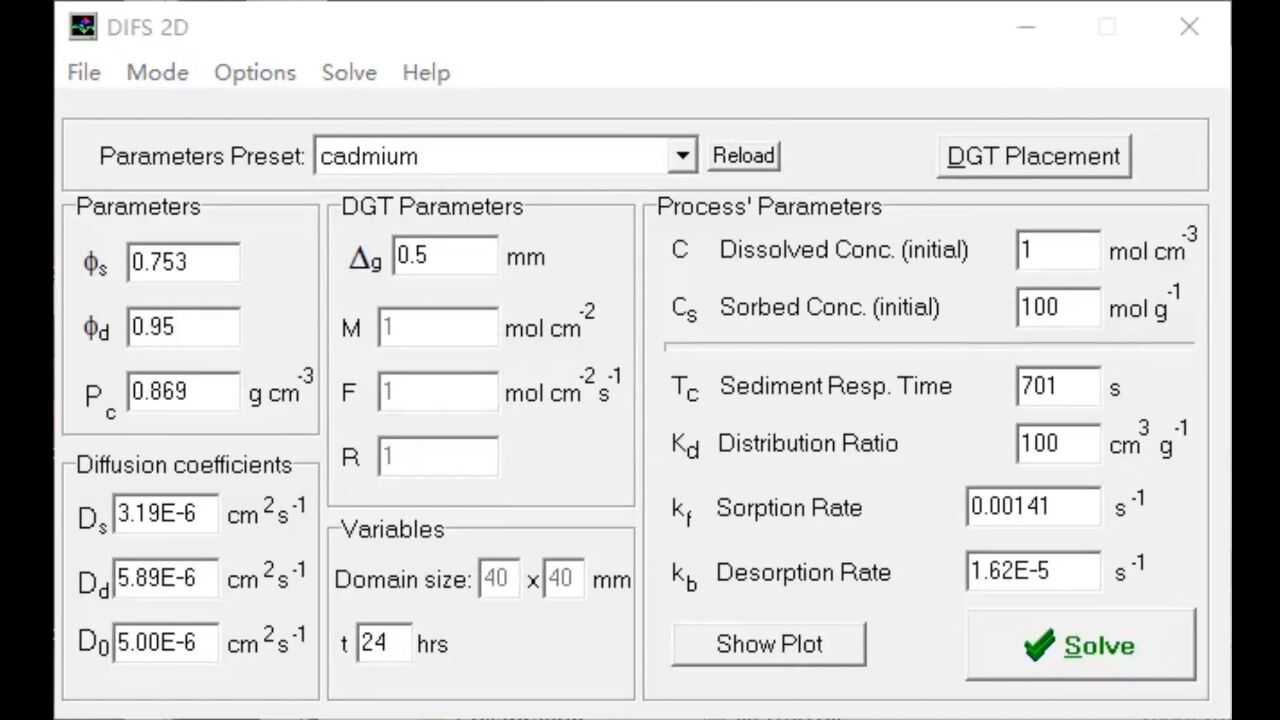Close the DIFS 2D window

pyautogui.click(x=1189, y=27)
